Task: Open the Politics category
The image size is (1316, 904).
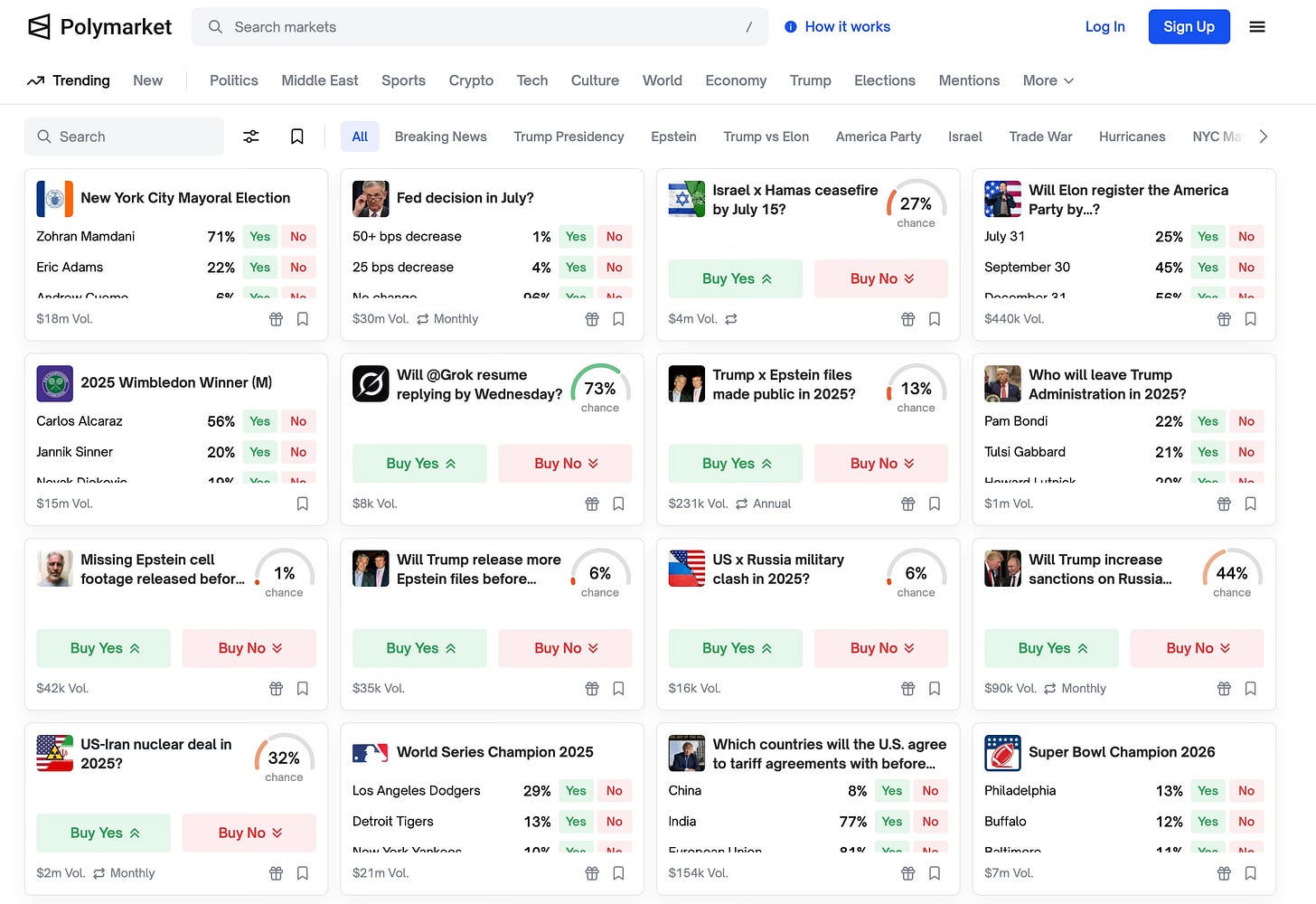Action: click(x=234, y=80)
